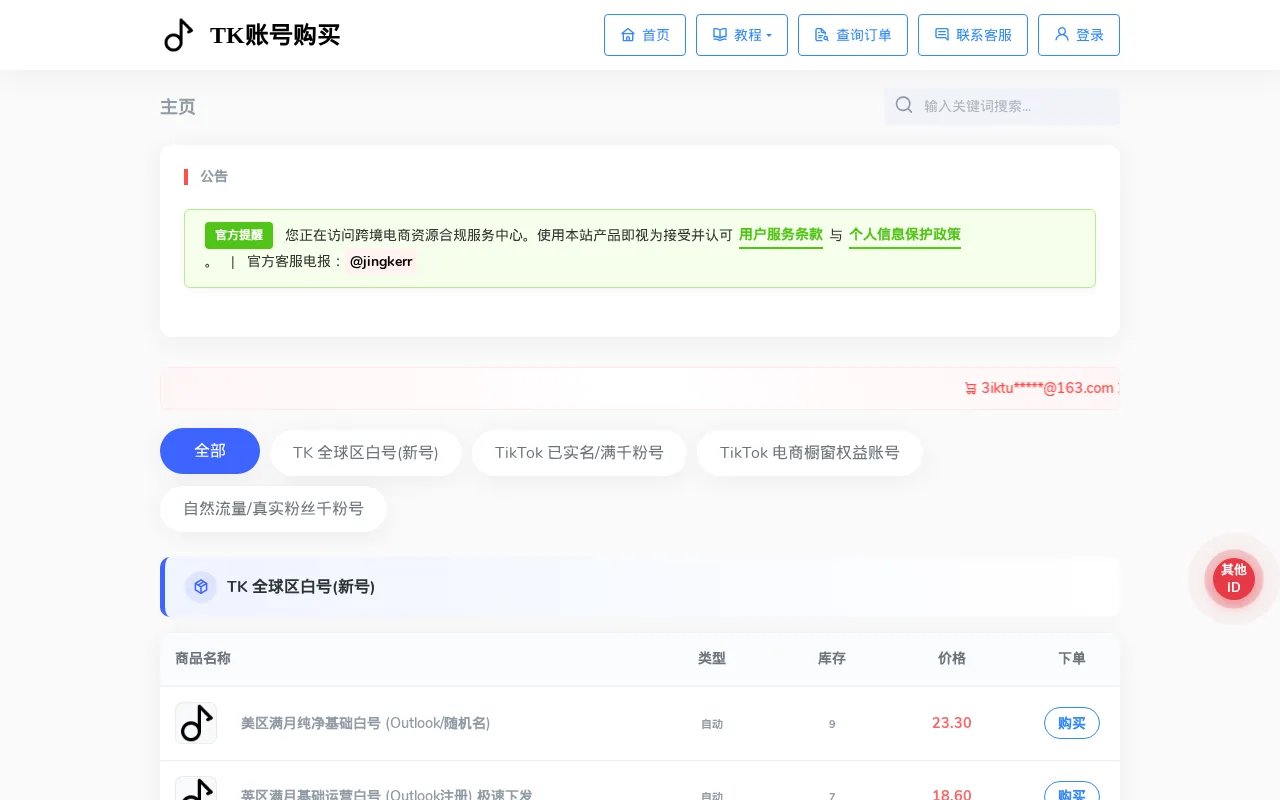Click the 登录 login button

click(x=1079, y=35)
